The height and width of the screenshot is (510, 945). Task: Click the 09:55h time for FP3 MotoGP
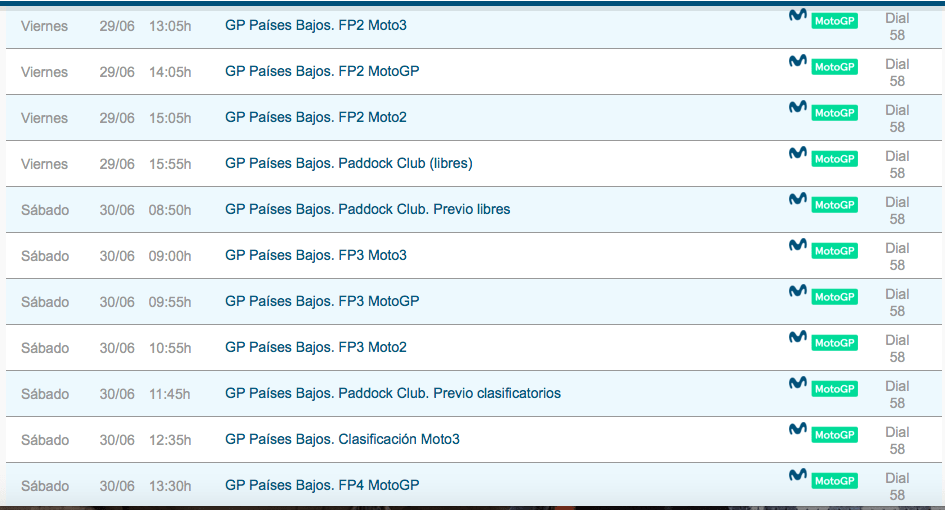tap(170, 302)
